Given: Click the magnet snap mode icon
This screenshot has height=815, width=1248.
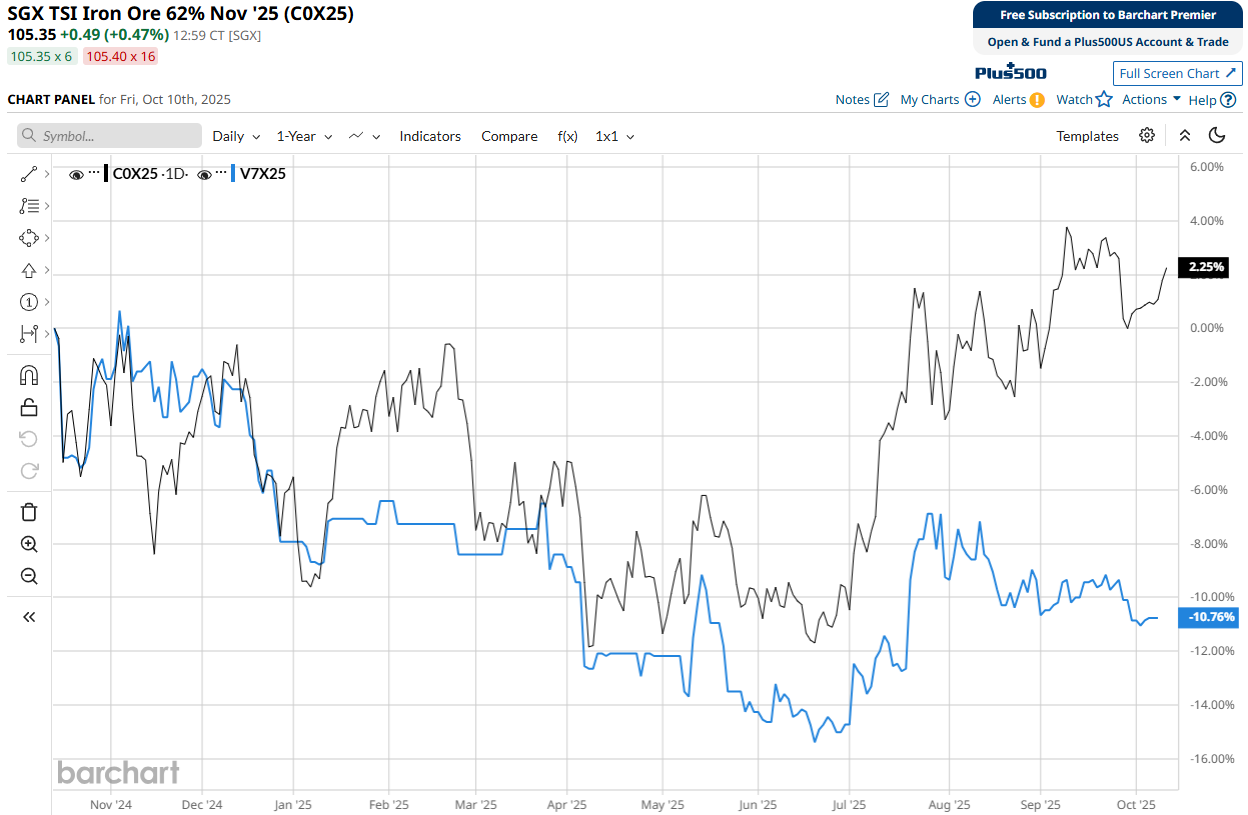Looking at the screenshot, I should 28,375.
